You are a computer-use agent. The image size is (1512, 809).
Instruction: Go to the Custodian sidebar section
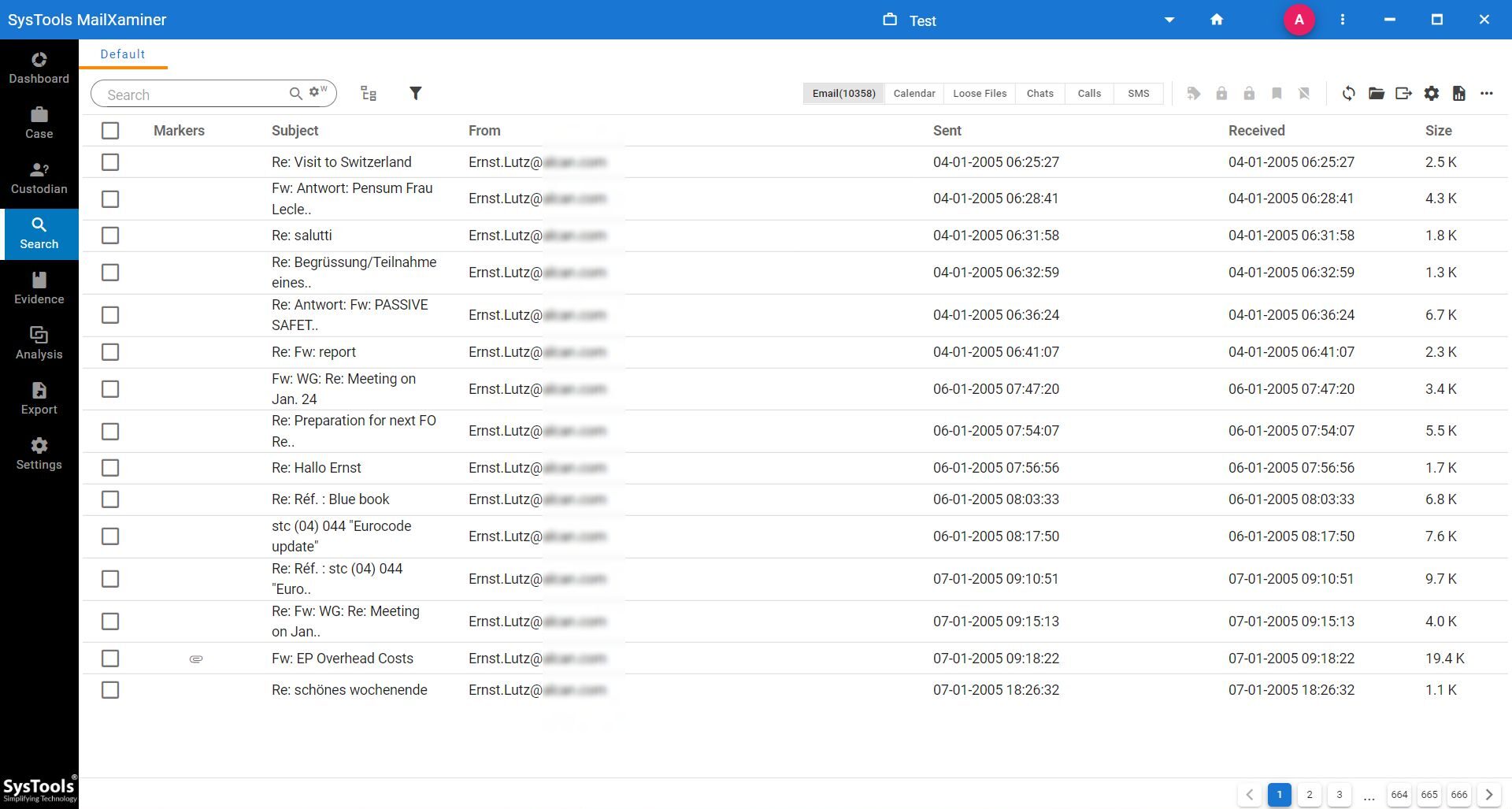tap(39, 178)
